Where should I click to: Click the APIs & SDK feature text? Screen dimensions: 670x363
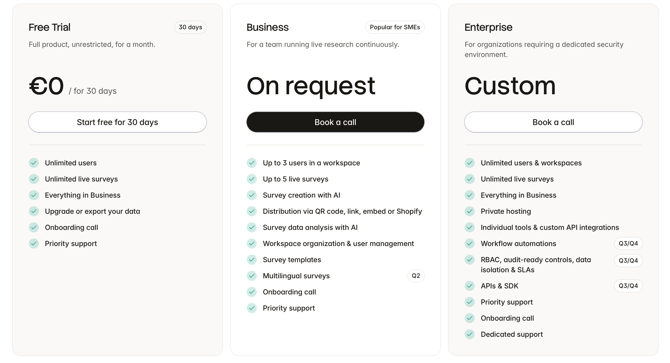[500, 286]
